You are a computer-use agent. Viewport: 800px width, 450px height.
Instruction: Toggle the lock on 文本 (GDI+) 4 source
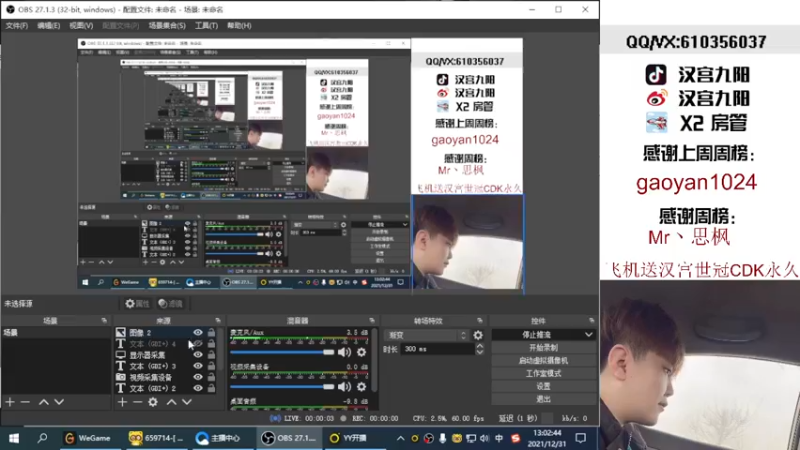211,343
